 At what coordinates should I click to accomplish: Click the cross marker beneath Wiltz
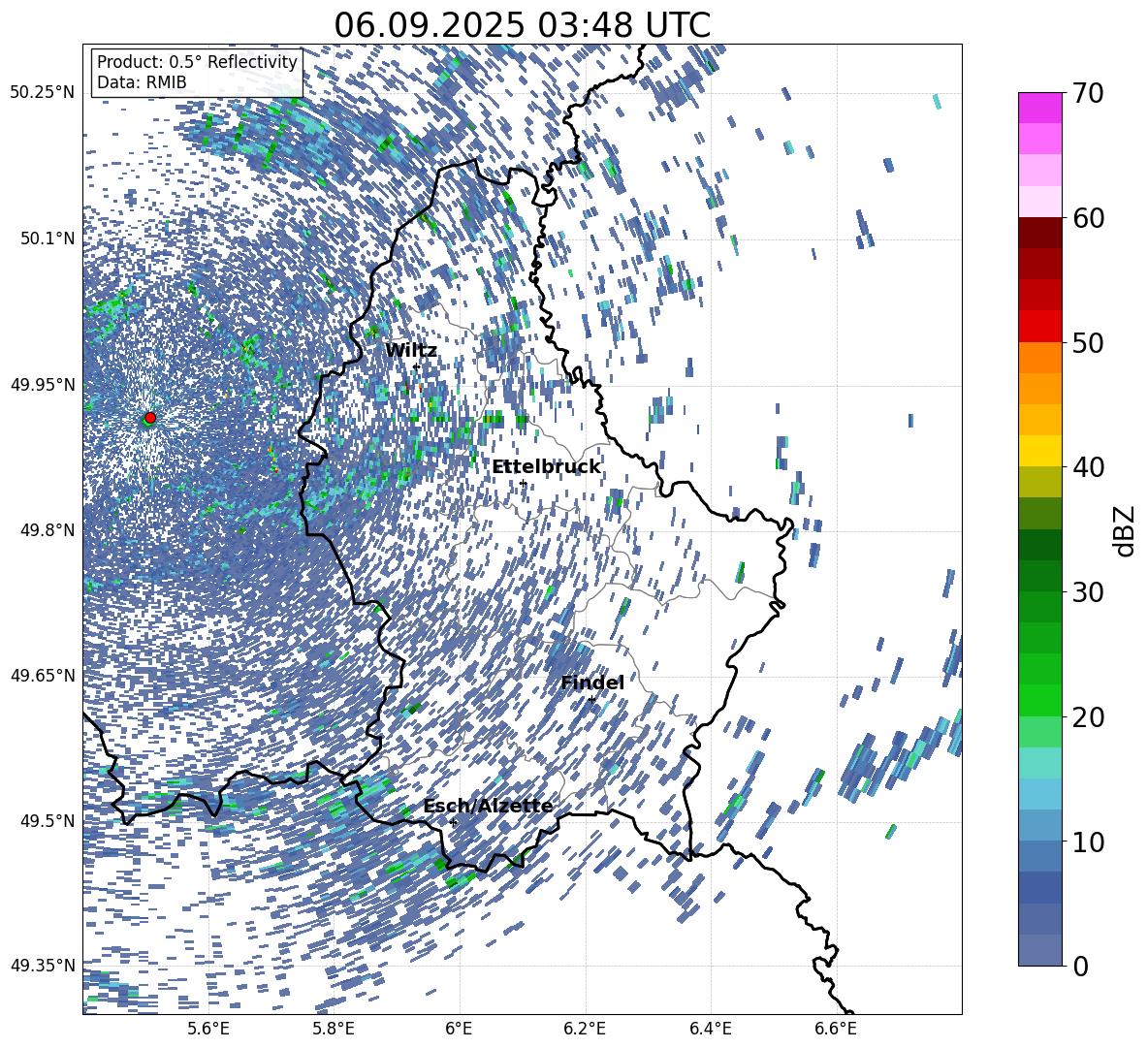(x=416, y=366)
